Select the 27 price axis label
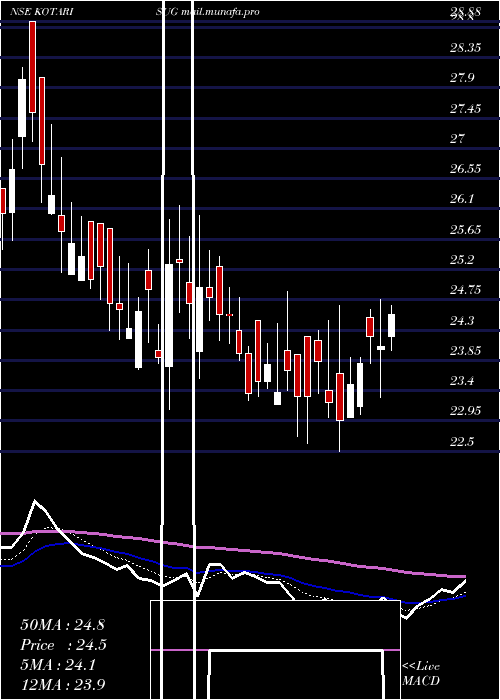The image size is (500, 700). click(x=457, y=139)
